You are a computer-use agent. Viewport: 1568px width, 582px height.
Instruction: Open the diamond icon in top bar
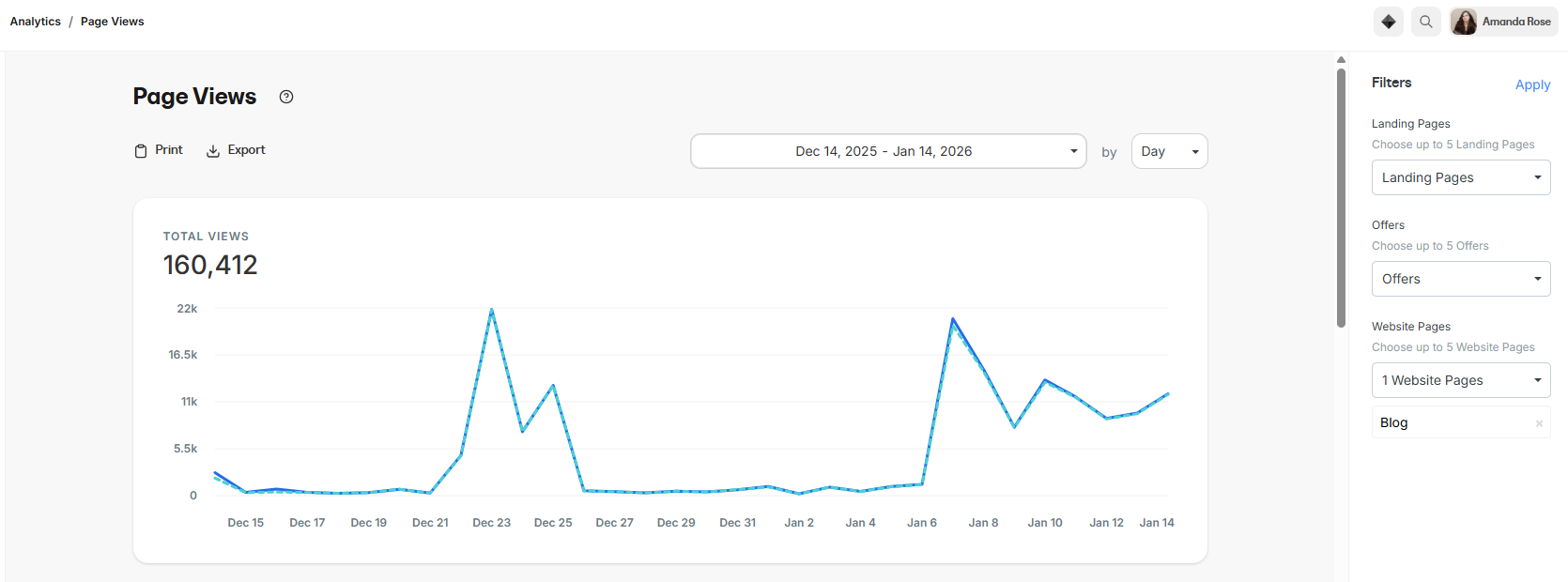point(1389,22)
